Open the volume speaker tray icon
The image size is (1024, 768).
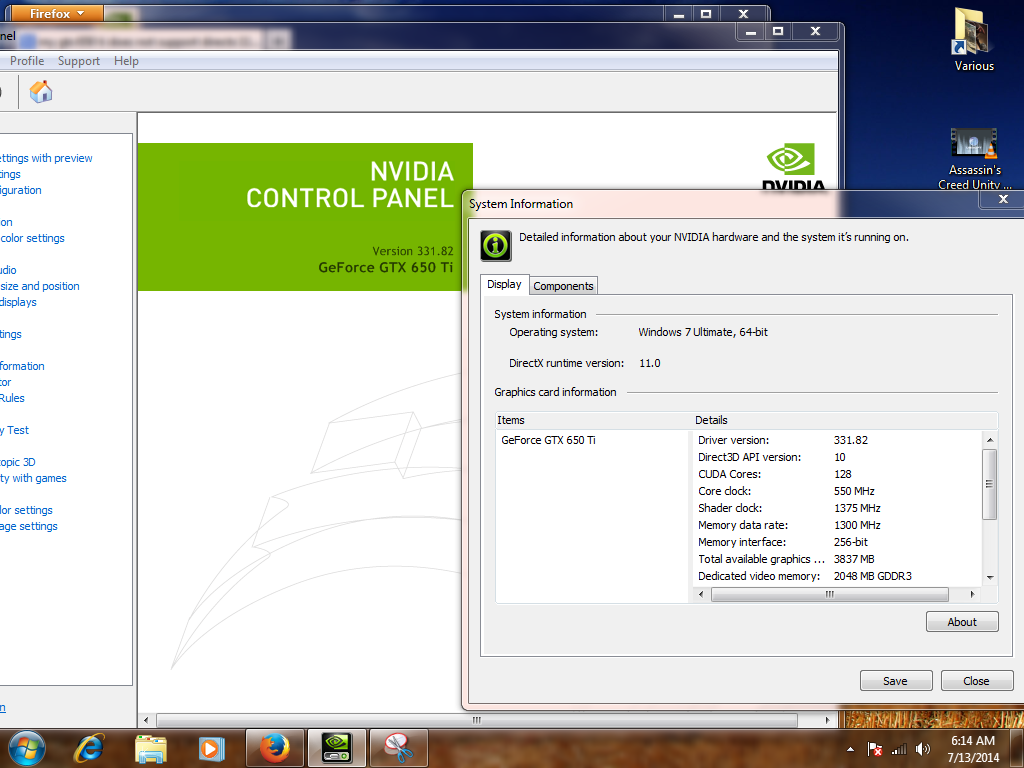click(x=923, y=749)
